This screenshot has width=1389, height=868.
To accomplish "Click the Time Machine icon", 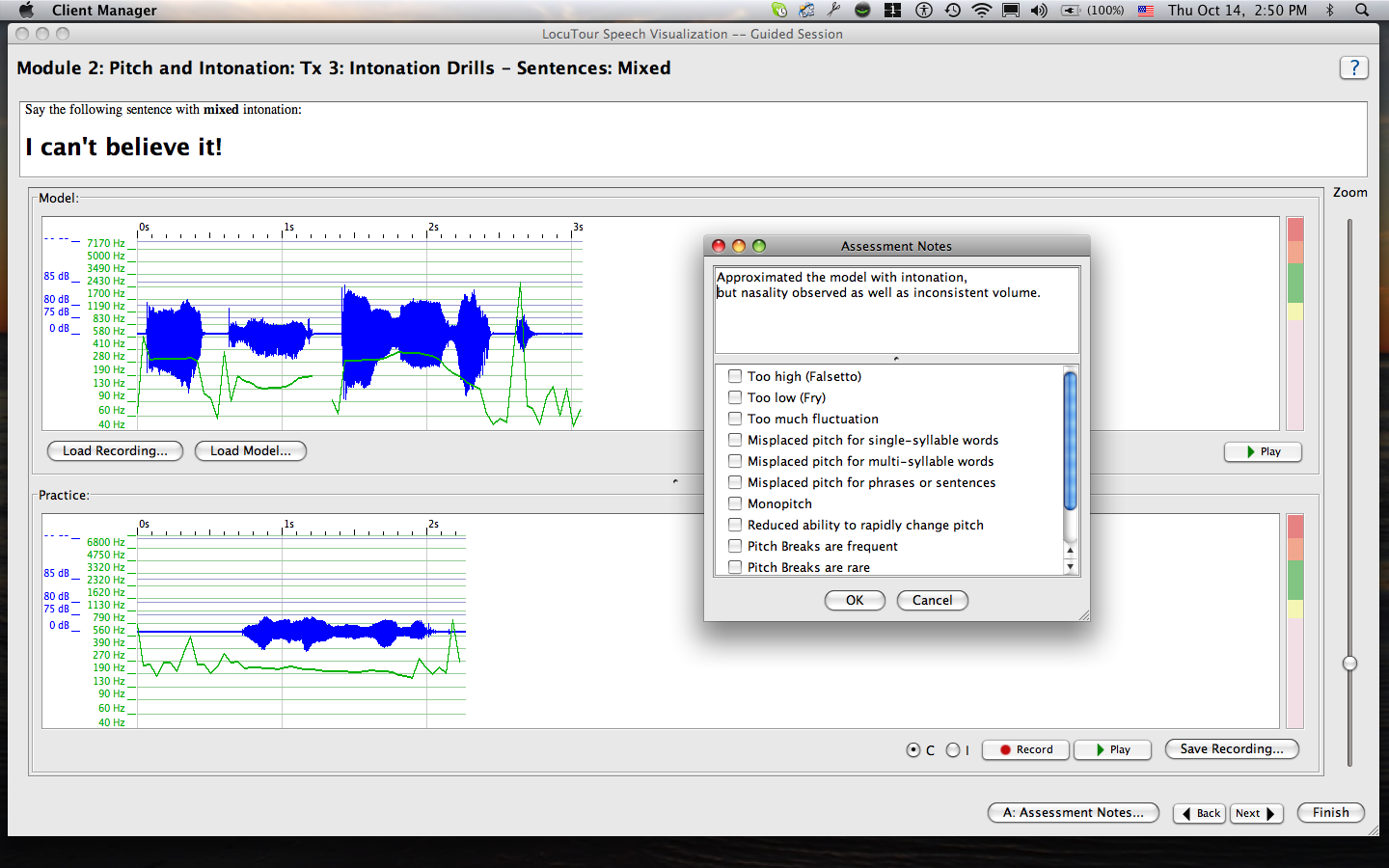I will pyautogui.click(x=953, y=10).
